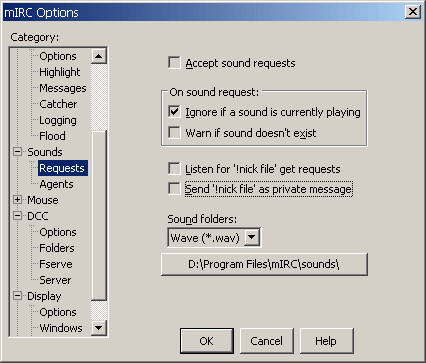The image size is (426, 363).
Task: Select the Highlight category item
Action: [x=60, y=72]
